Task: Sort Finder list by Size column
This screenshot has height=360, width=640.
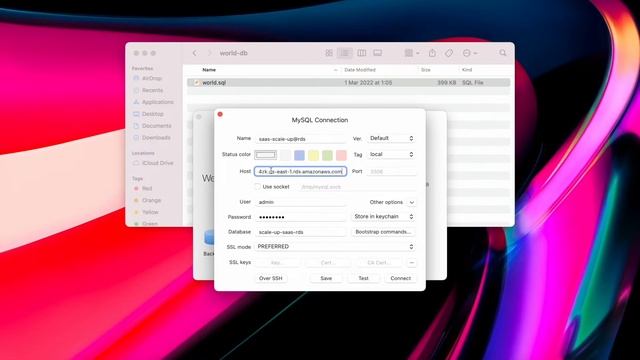Action: click(x=426, y=70)
